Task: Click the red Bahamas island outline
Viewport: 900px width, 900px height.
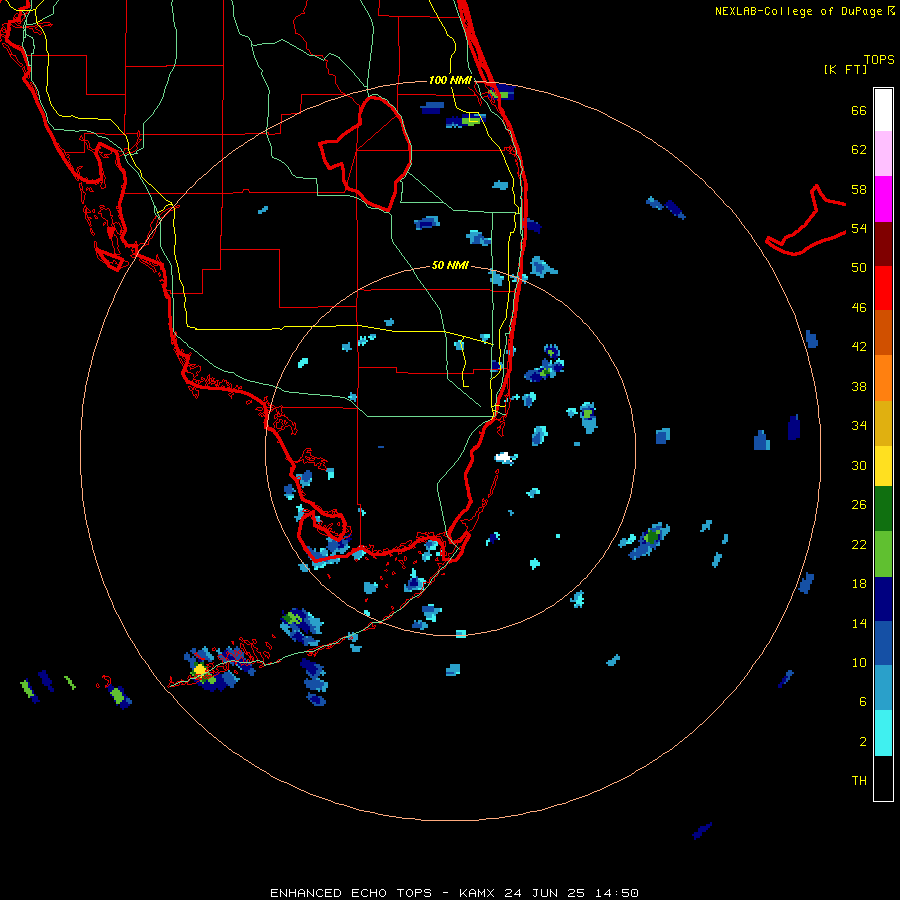Action: 806,220
